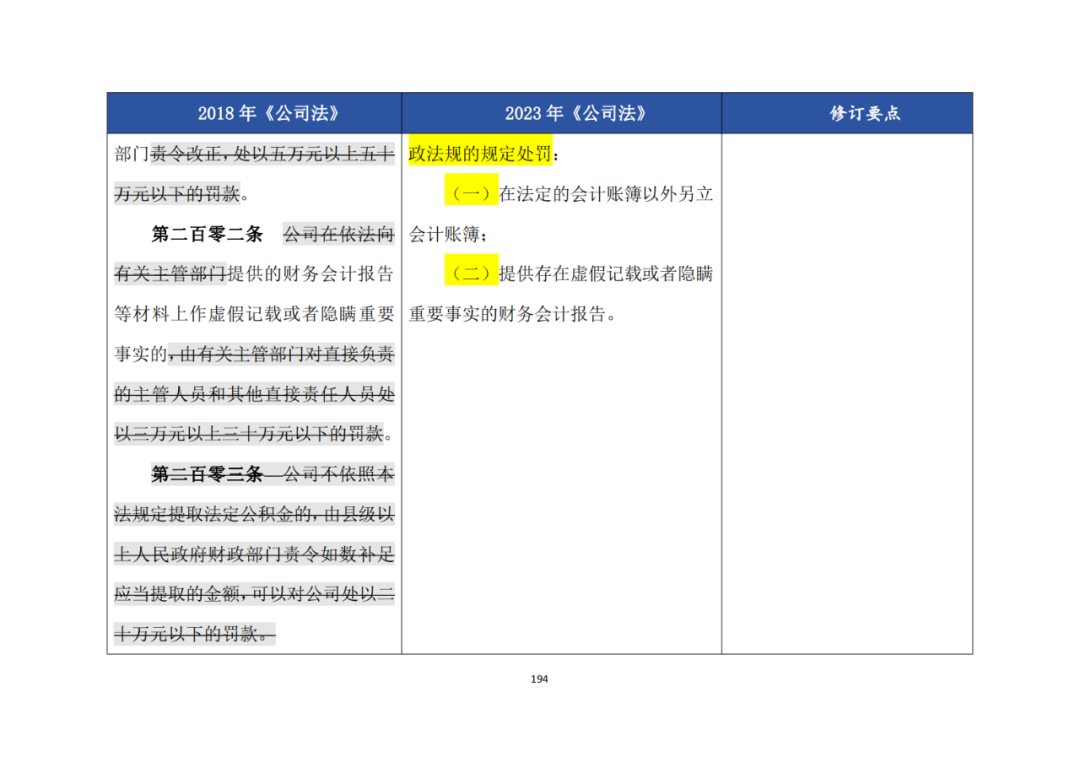Click struck-through text '有关主管部门'
Viewport: 1080px width, 763px height.
tap(170, 273)
